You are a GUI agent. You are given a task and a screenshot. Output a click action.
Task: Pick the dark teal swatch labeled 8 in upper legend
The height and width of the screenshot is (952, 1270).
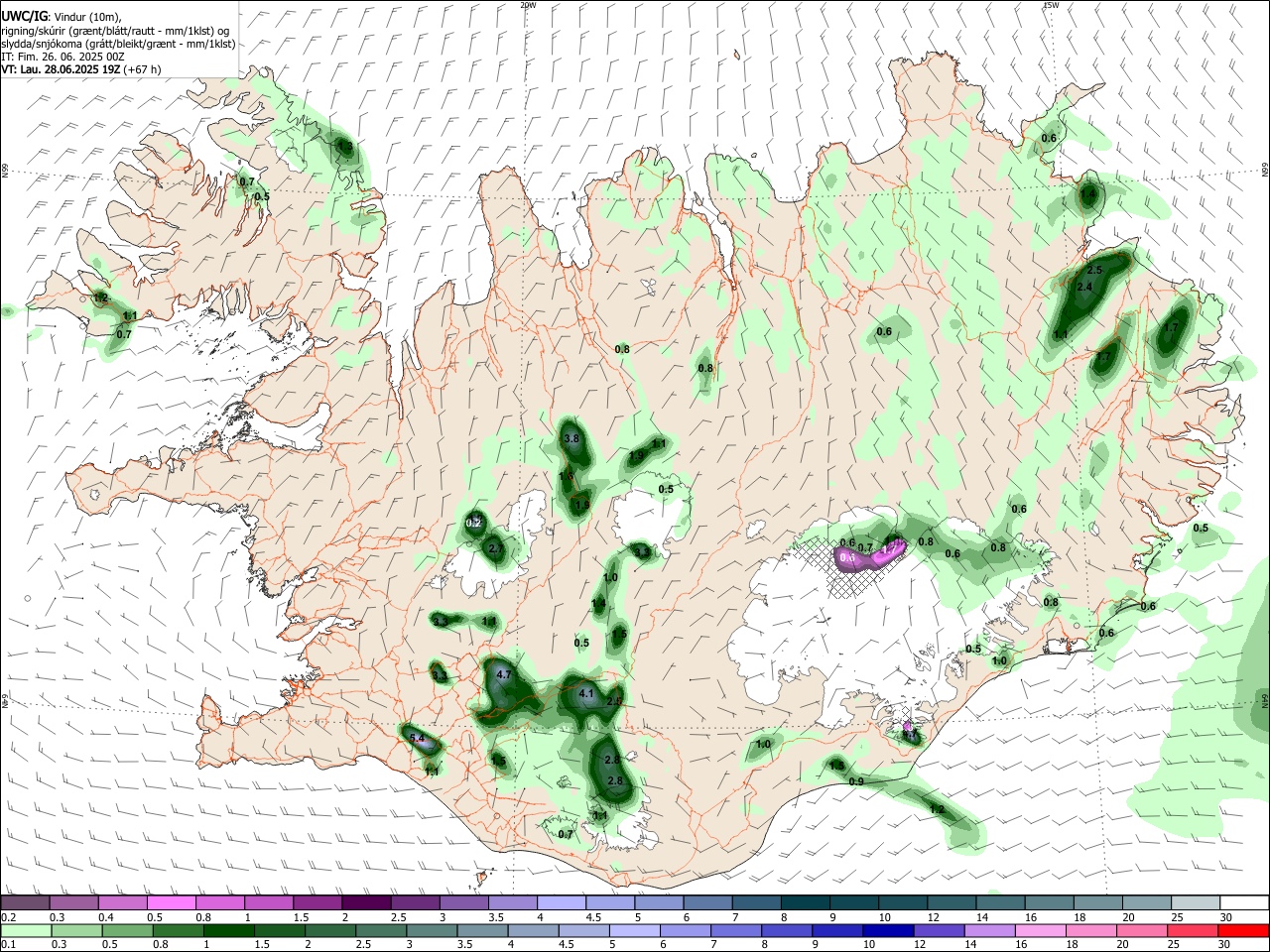[x=806, y=902]
